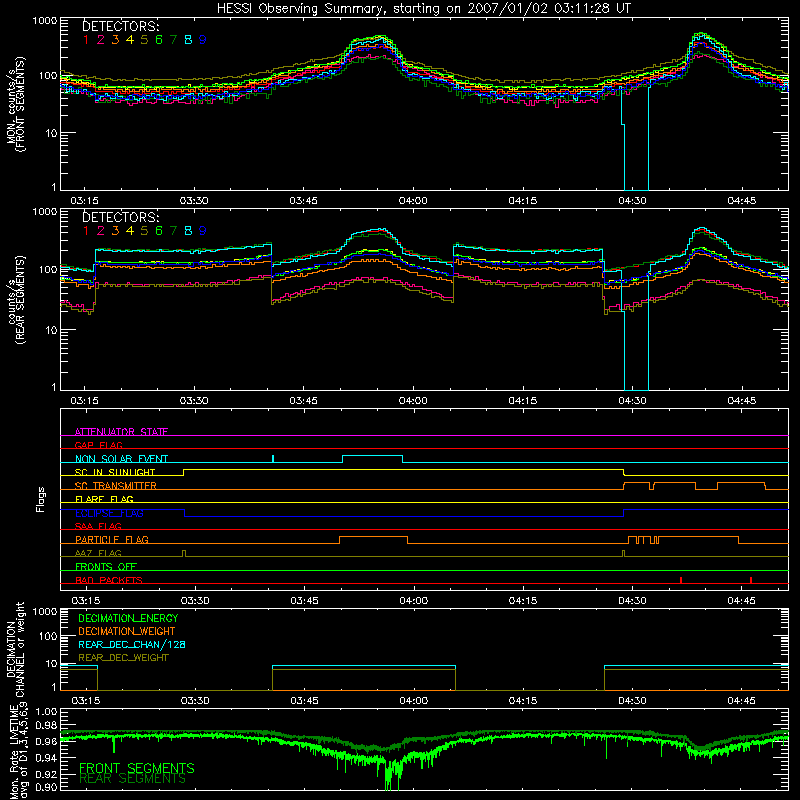Click the REAR_DEC_CHAN/128 legend entry
This screenshot has height=800, width=800.
click(x=132, y=644)
